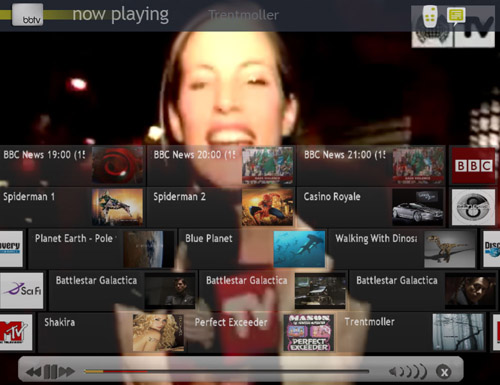The height and width of the screenshot is (385, 500).
Task: Click the now playing header label
Action: [121, 15]
